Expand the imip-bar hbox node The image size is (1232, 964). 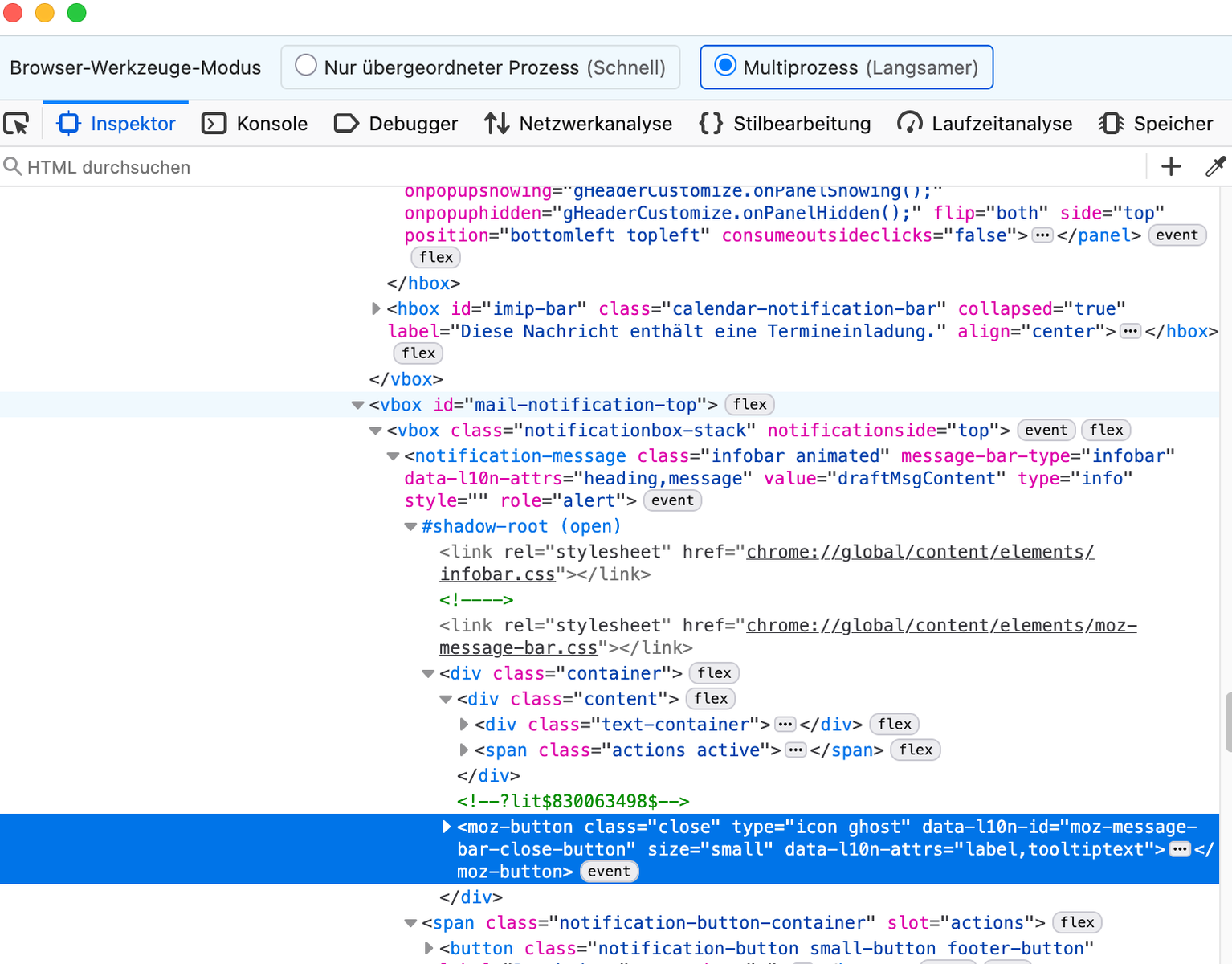(376, 309)
